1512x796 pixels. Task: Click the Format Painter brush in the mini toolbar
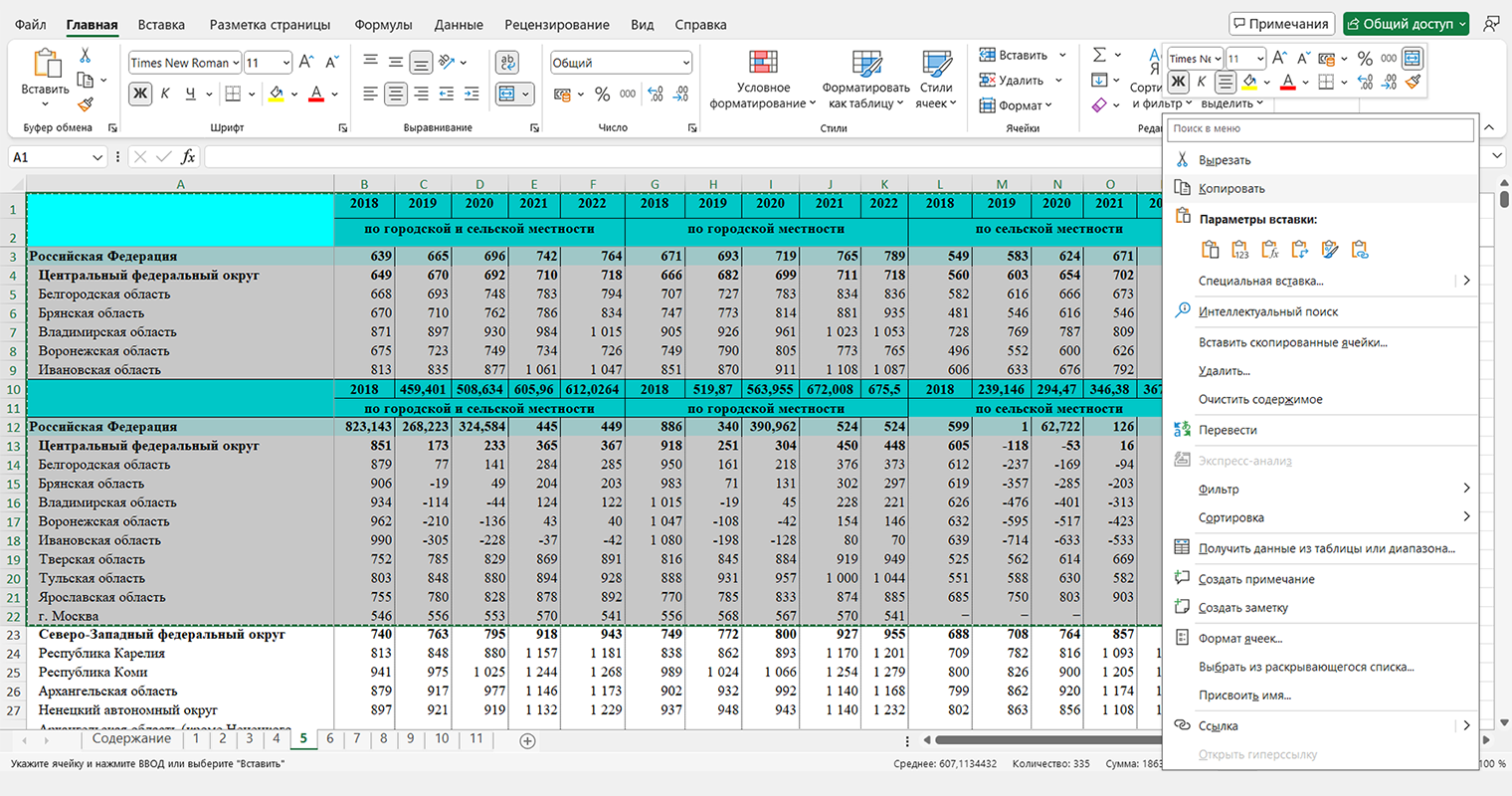[1414, 82]
